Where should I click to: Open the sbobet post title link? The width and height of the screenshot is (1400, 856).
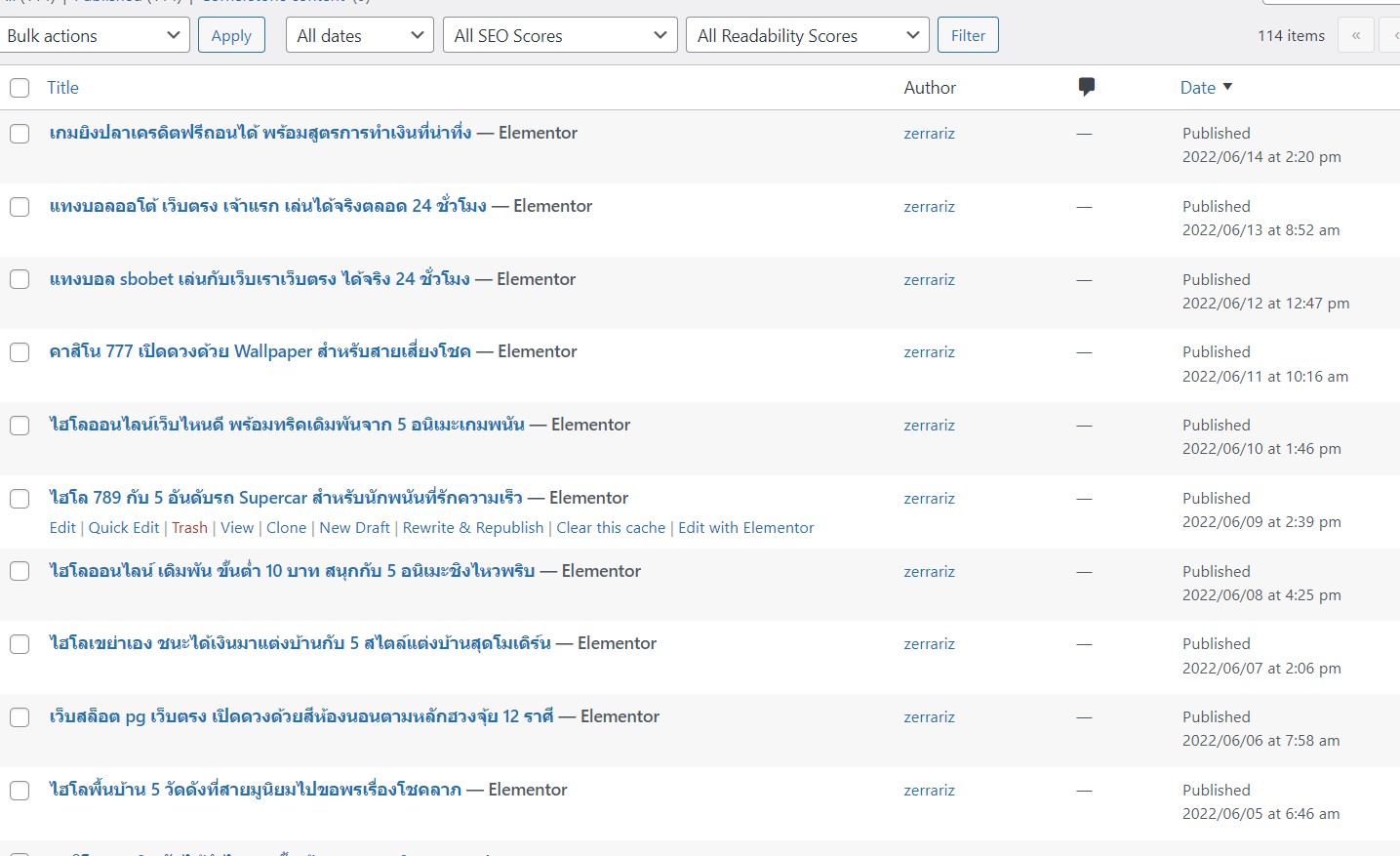click(x=260, y=279)
